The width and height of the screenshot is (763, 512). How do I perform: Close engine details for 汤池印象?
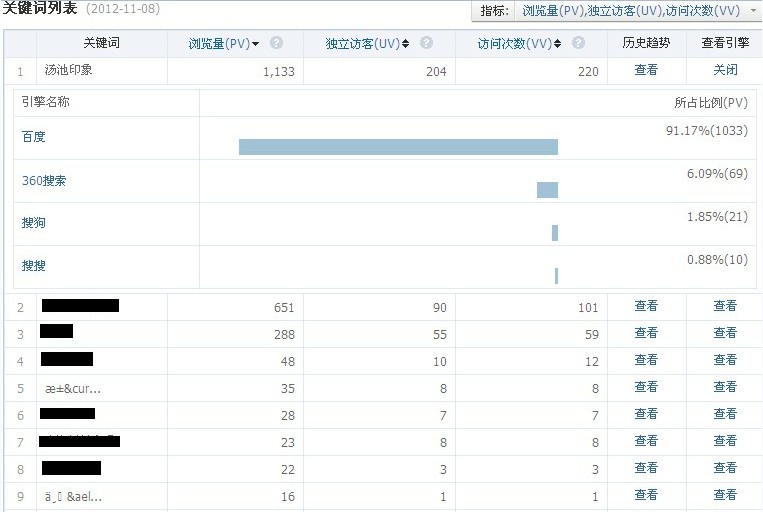(x=725, y=70)
